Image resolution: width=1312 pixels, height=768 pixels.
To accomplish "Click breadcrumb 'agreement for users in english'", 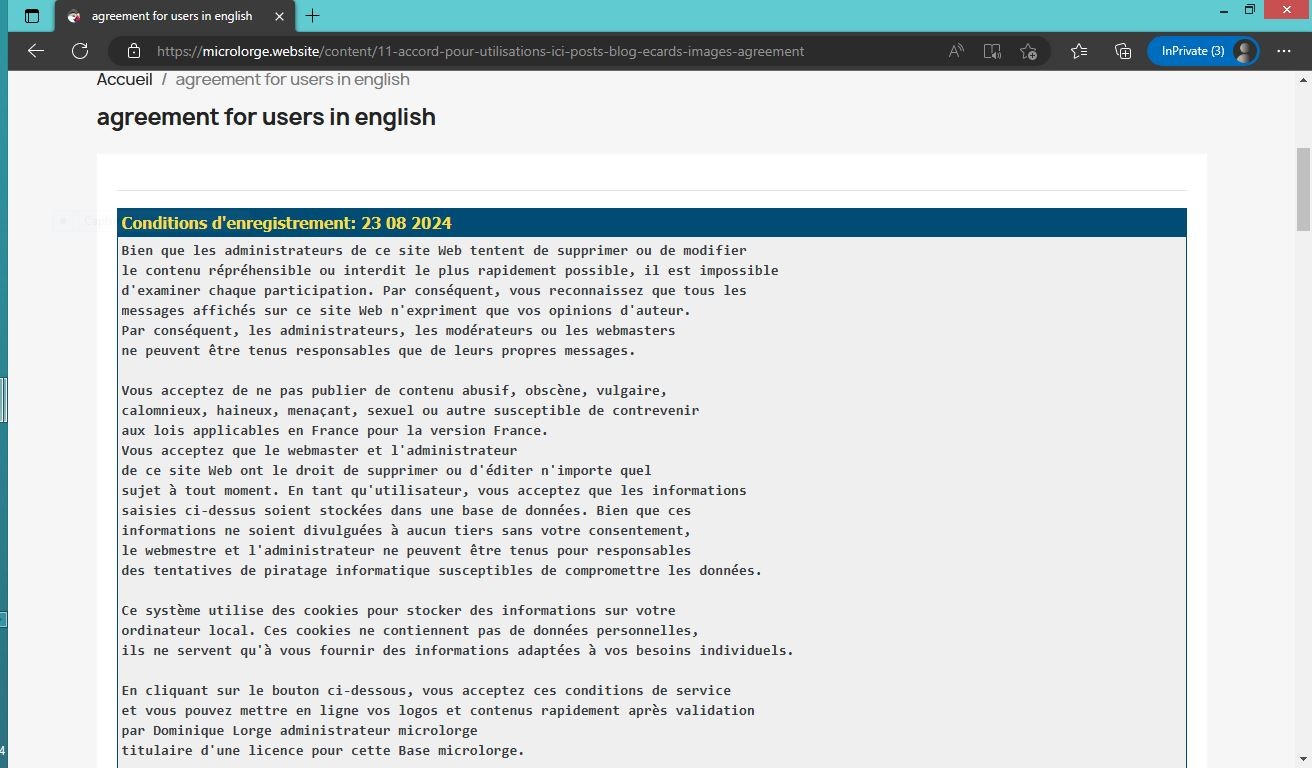I will pyautogui.click(x=292, y=79).
